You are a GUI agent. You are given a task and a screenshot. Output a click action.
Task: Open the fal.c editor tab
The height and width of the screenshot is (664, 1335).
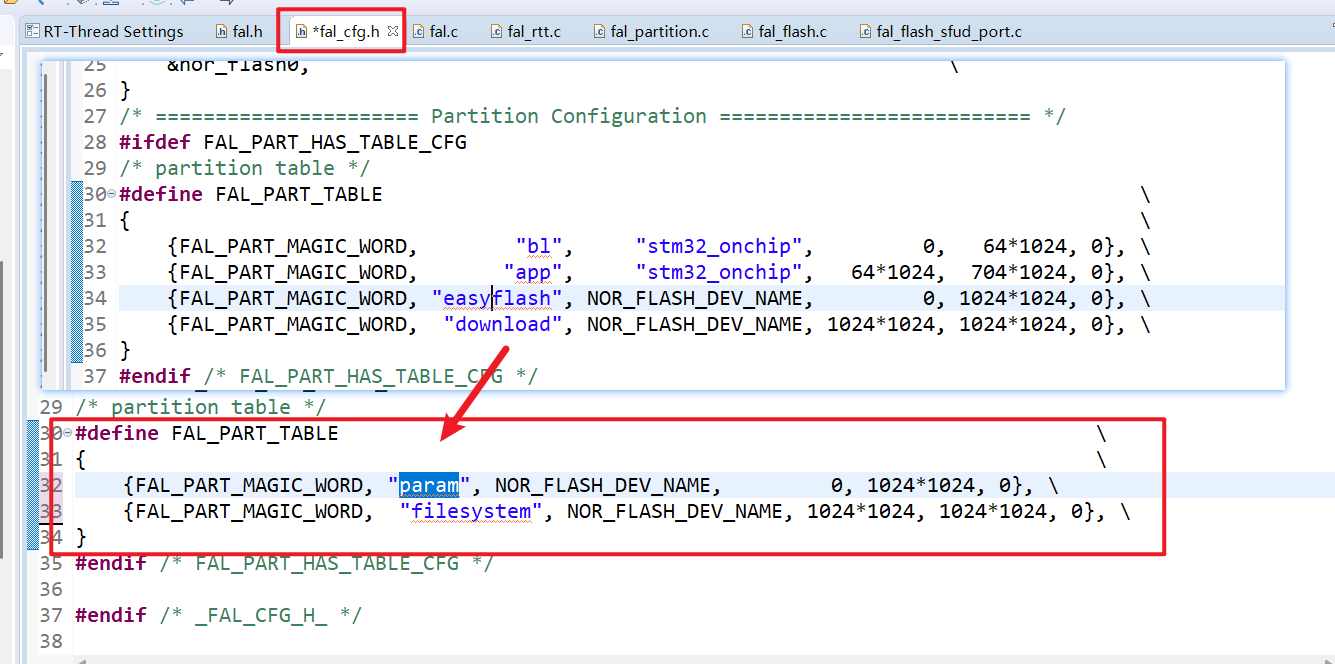tap(434, 31)
